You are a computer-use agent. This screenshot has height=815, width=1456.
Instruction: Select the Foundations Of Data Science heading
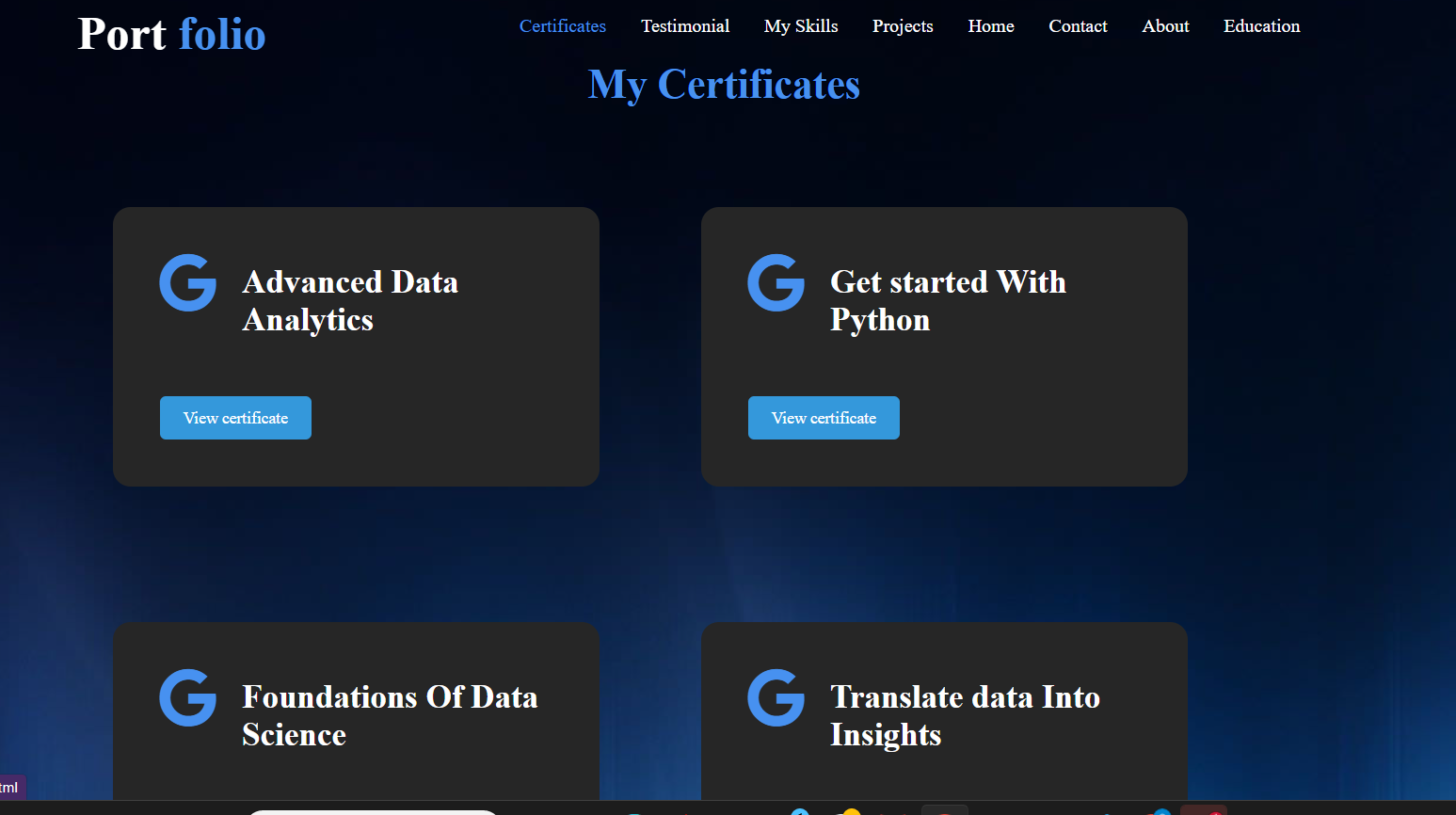tap(390, 716)
